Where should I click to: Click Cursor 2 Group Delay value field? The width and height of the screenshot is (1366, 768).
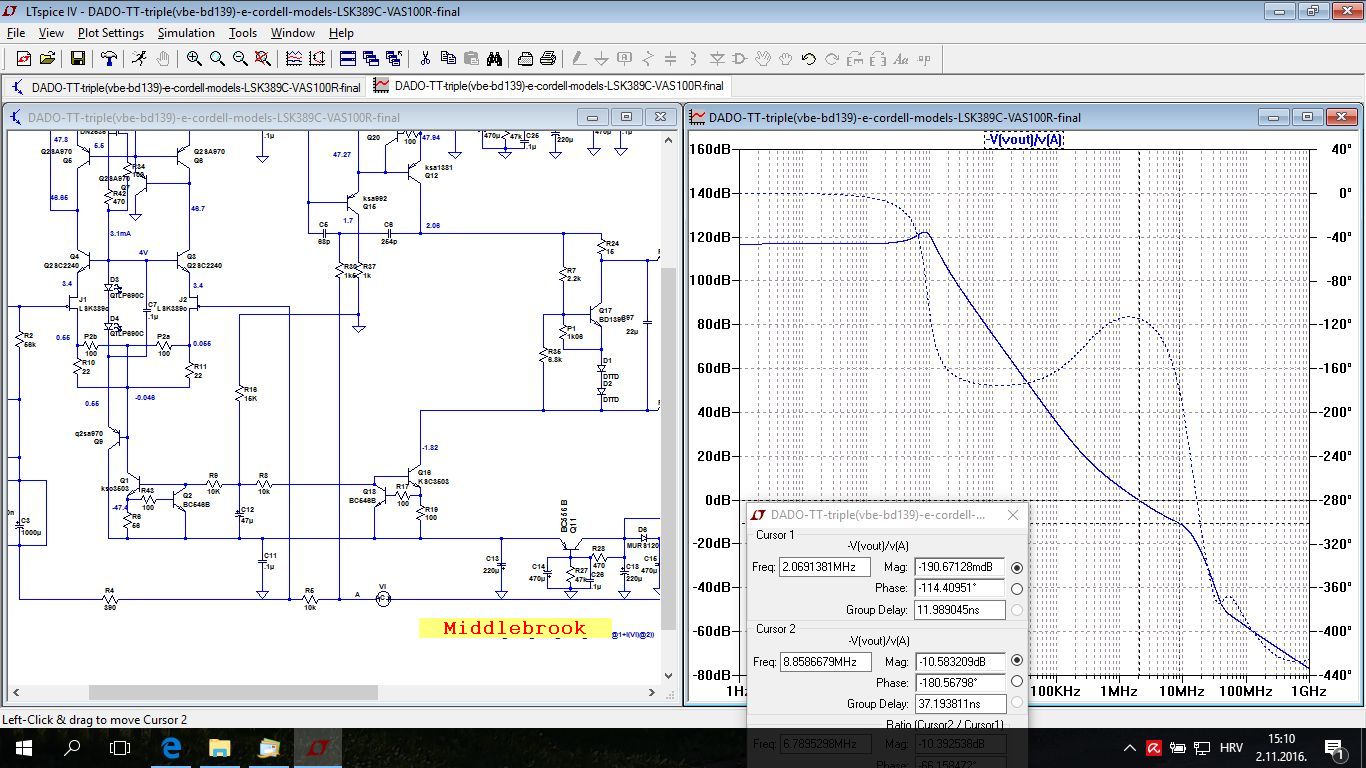click(960, 704)
